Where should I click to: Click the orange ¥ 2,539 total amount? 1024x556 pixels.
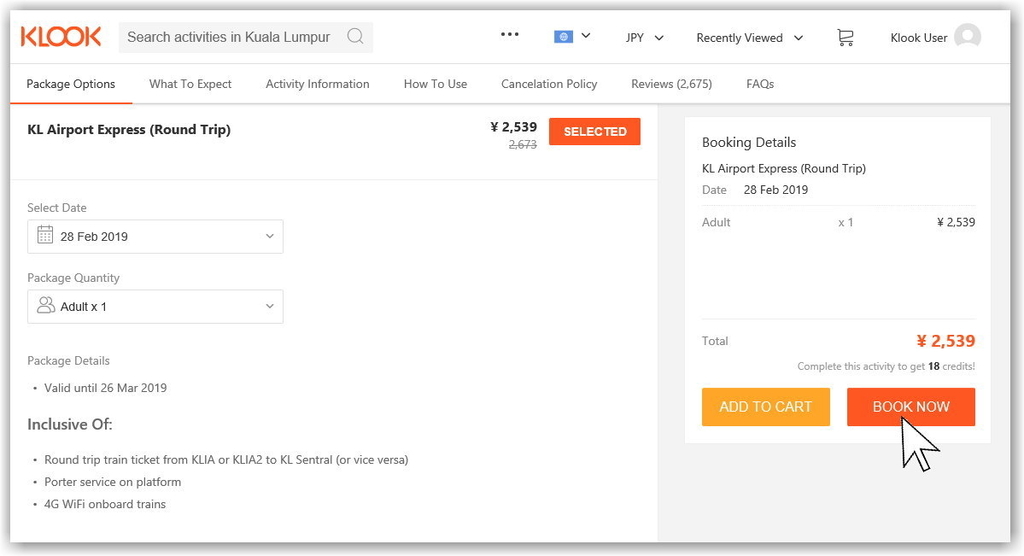click(945, 340)
